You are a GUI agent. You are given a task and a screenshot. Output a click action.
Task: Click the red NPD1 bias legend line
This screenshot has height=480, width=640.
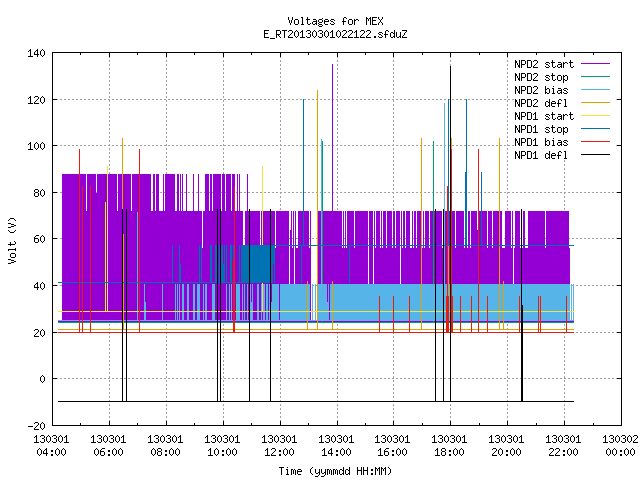point(596,142)
